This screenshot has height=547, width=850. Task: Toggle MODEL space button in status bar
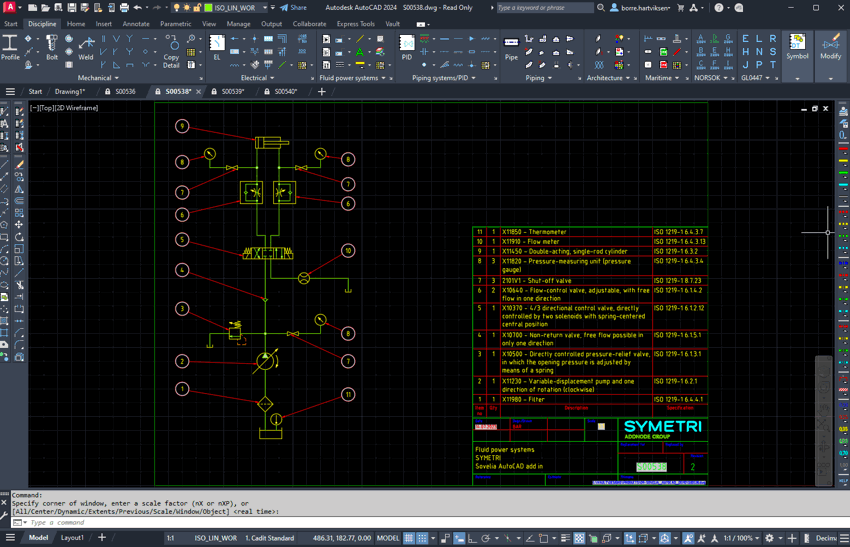[x=388, y=538]
